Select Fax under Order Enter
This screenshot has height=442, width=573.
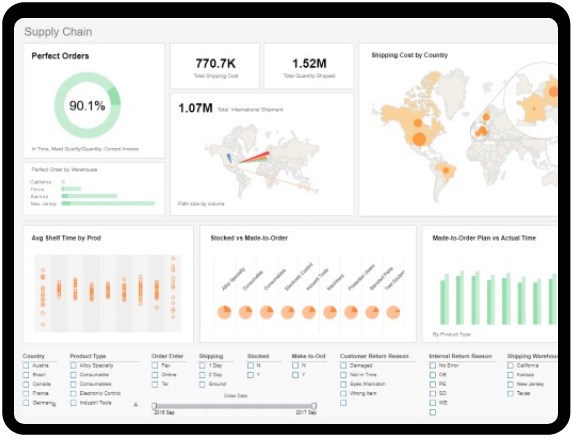pos(155,365)
